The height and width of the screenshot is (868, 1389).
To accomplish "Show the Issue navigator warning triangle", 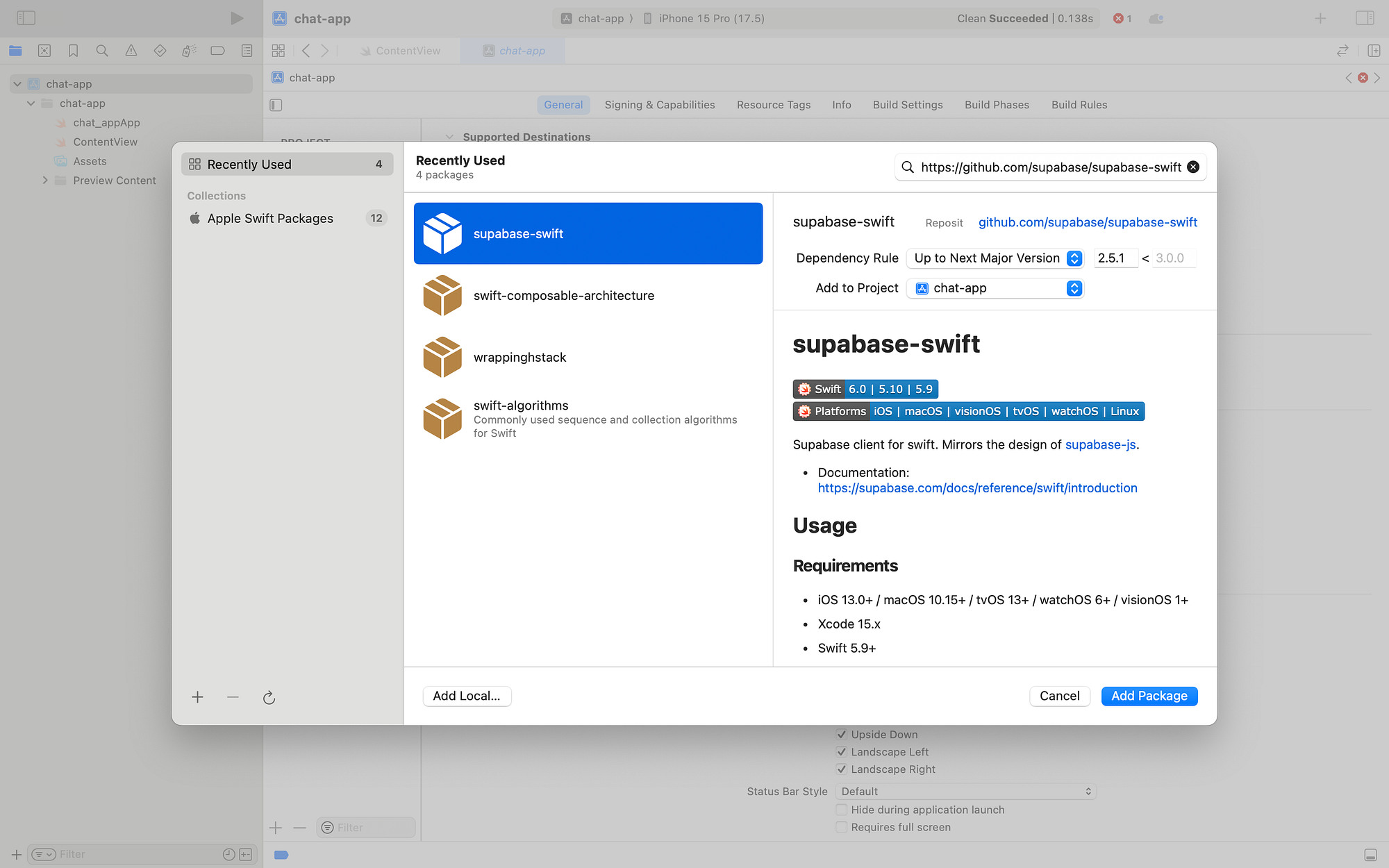I will (130, 51).
